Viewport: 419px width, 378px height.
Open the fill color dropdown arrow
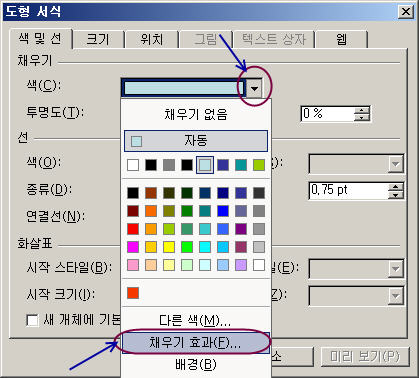click(254, 88)
